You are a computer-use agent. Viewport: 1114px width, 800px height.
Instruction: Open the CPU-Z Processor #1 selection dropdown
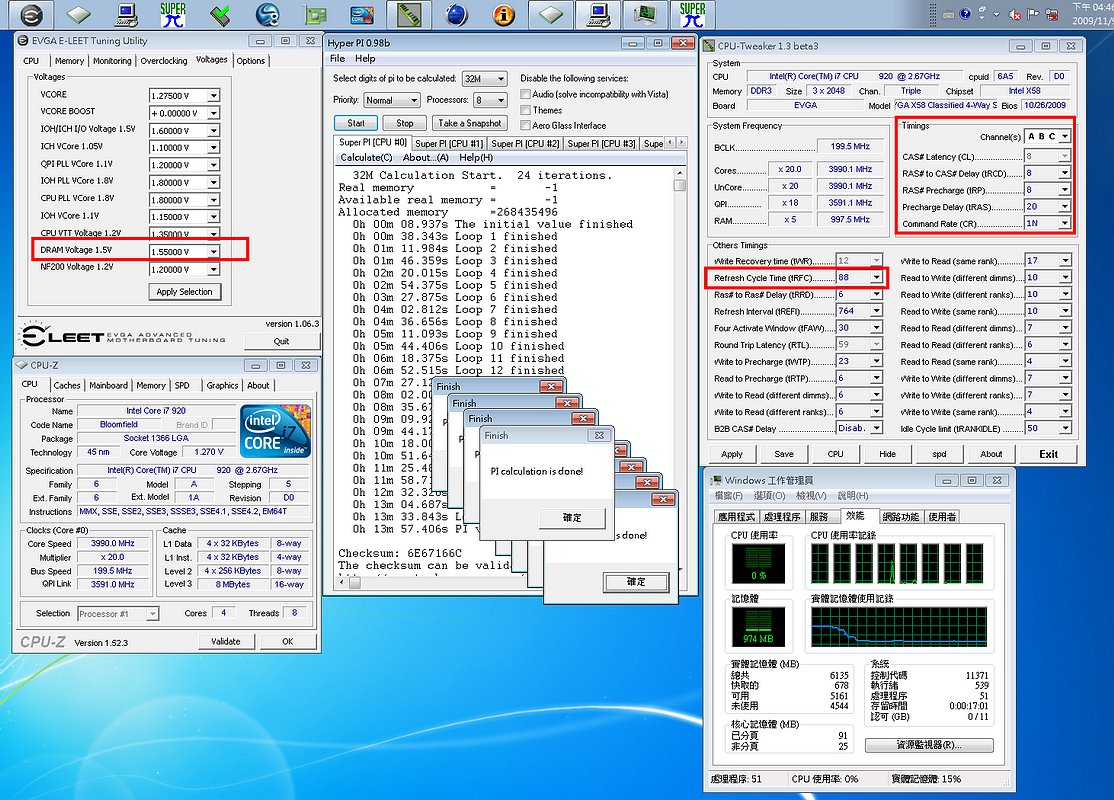152,614
